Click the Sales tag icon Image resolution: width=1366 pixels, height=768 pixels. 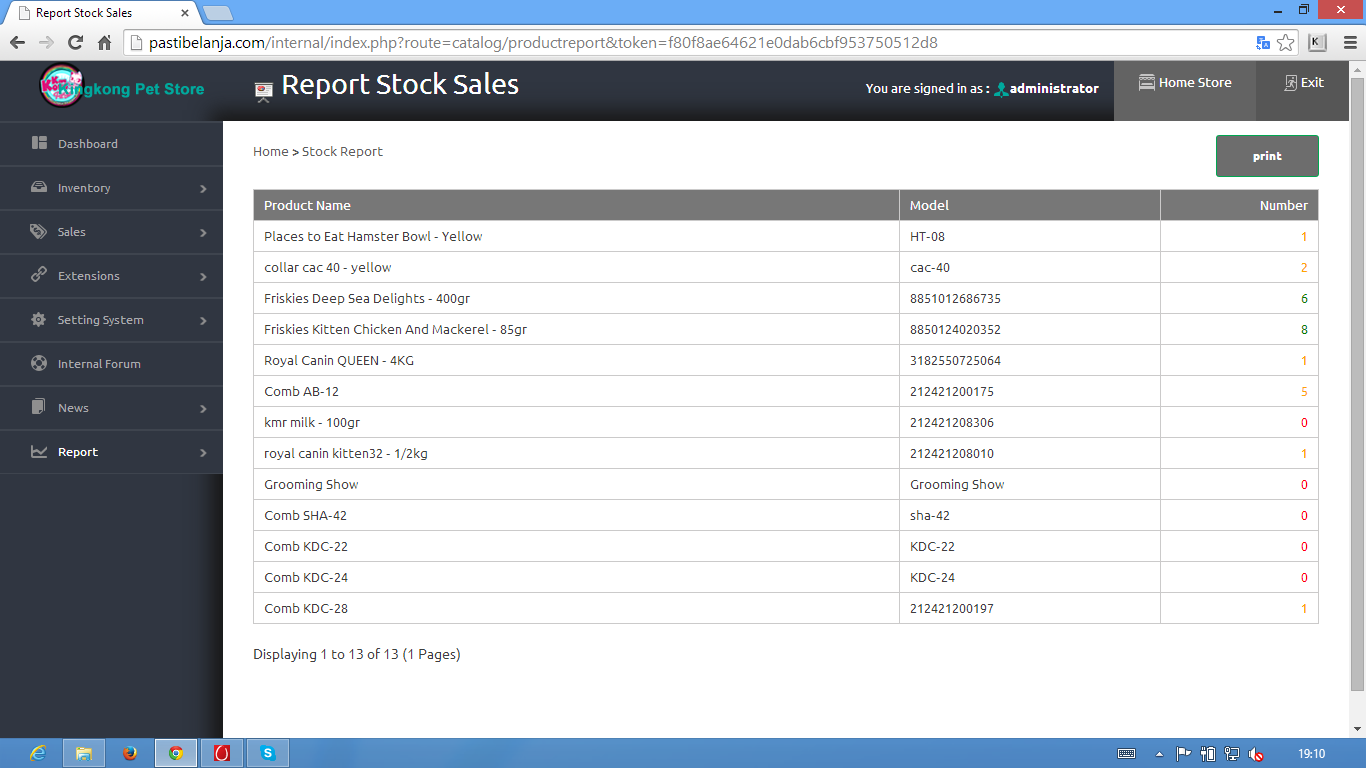coord(40,231)
